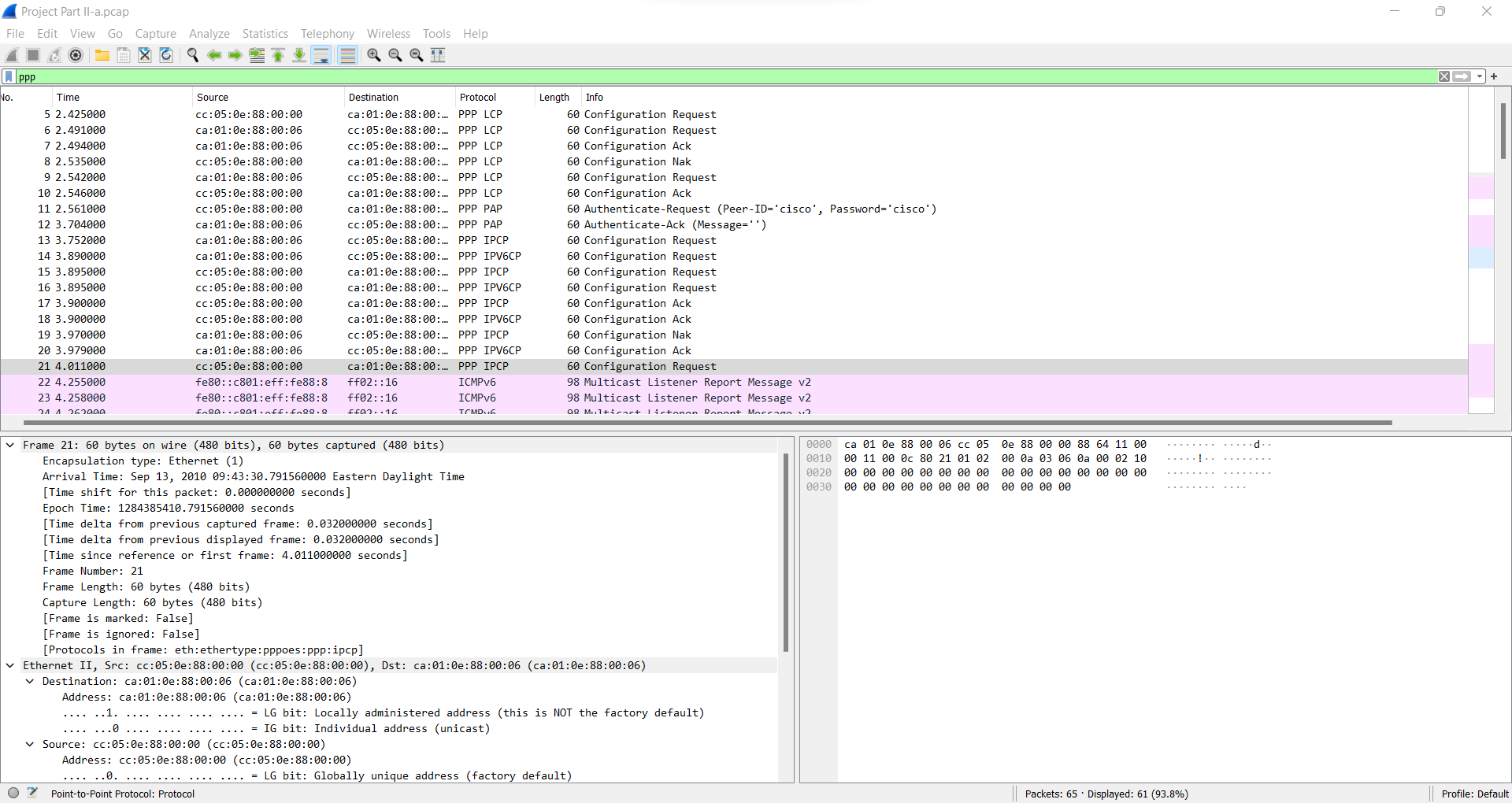1512x803 pixels.
Task: Zoom in on the packet list
Action: pyautogui.click(x=373, y=55)
